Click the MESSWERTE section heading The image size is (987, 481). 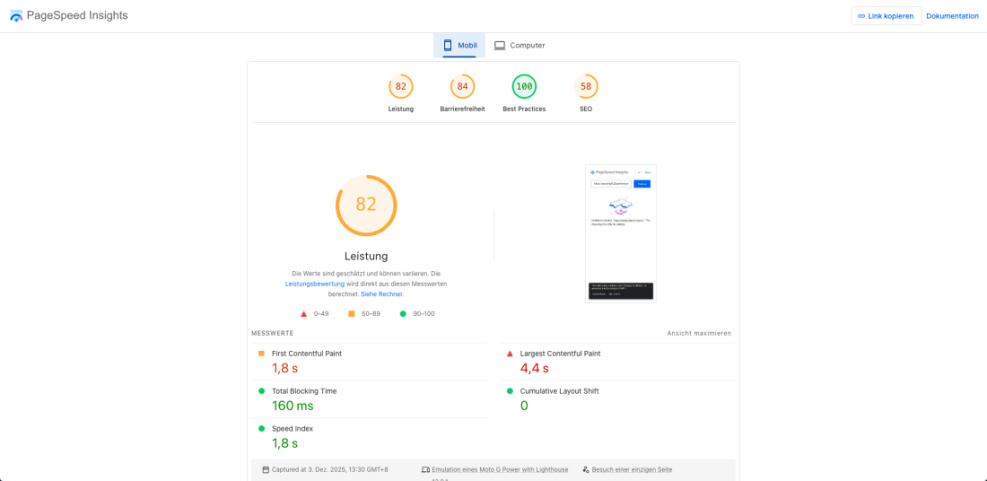[x=273, y=333]
